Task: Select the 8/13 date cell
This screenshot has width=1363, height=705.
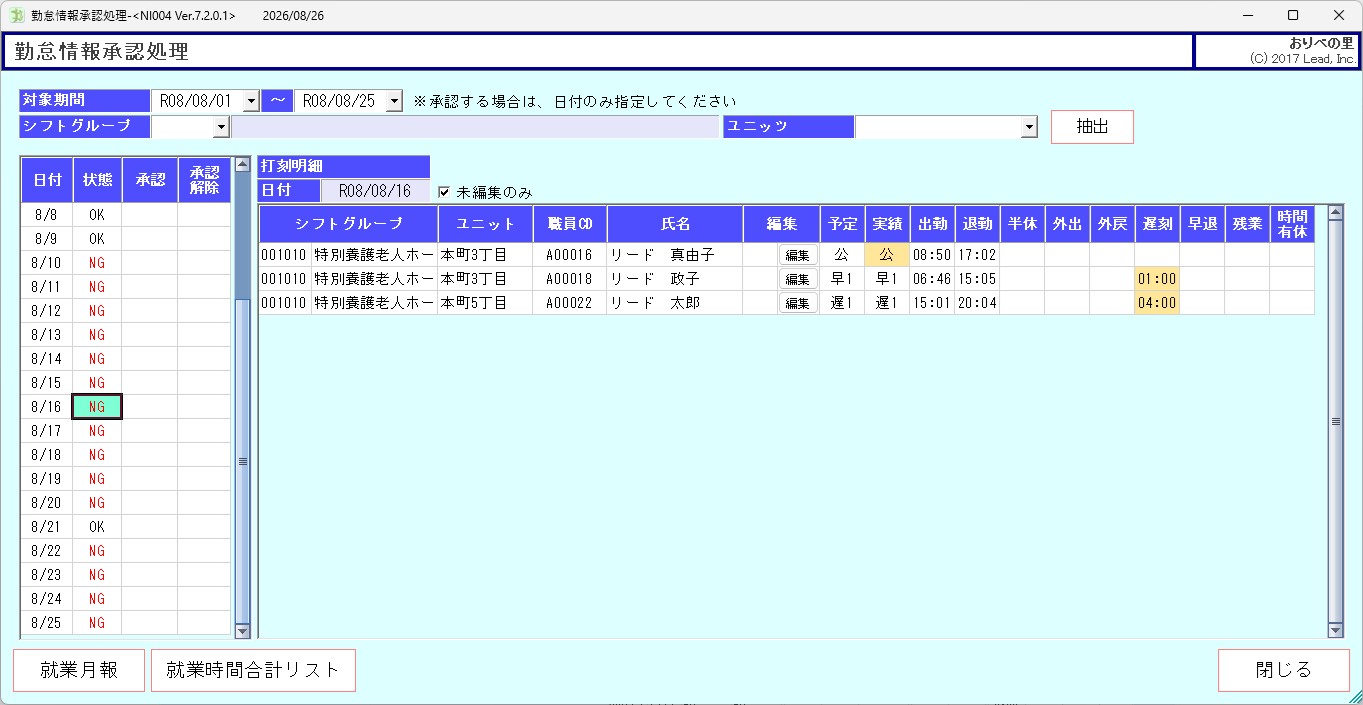Action: [x=46, y=335]
